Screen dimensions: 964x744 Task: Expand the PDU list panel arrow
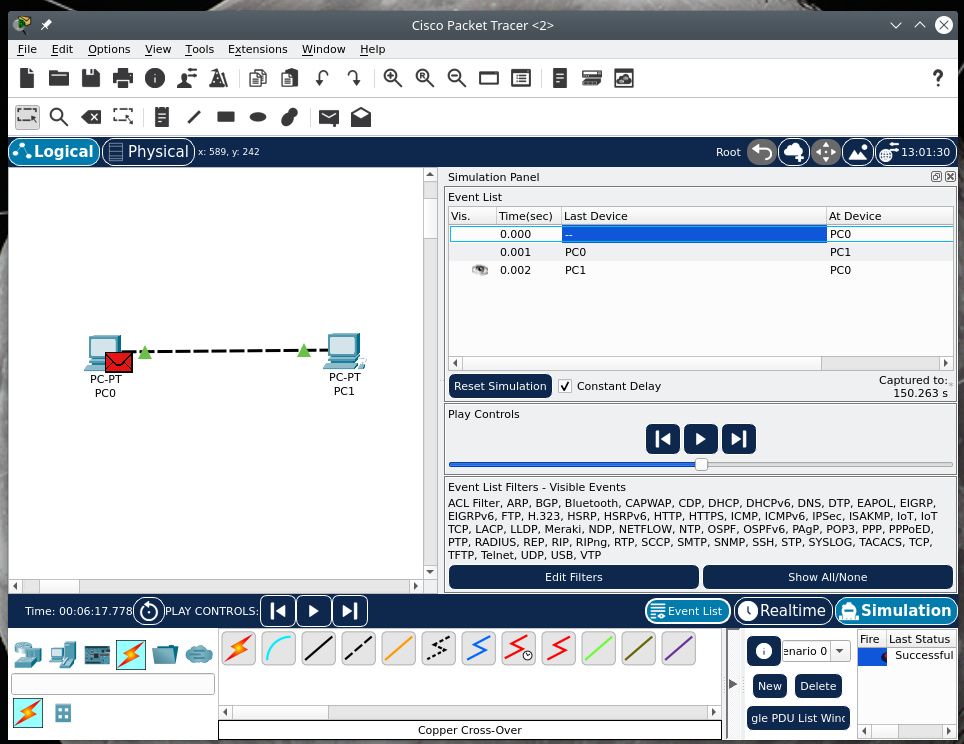pyautogui.click(x=734, y=684)
